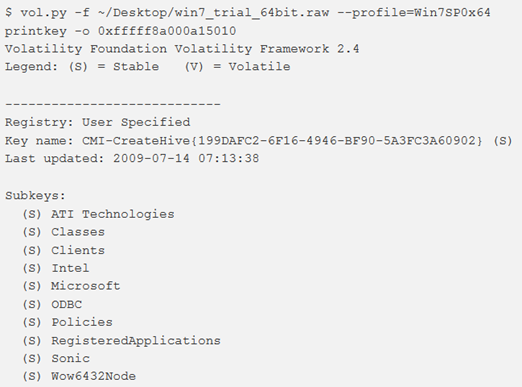Select the Volatility Framework 2.4 line
Screen dimensions: 522x387
(x=182, y=49)
